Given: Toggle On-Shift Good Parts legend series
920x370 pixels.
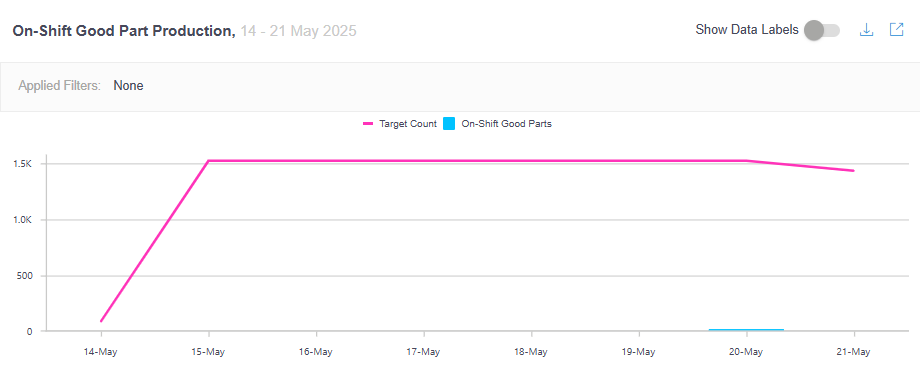Looking at the screenshot, I should click(498, 124).
